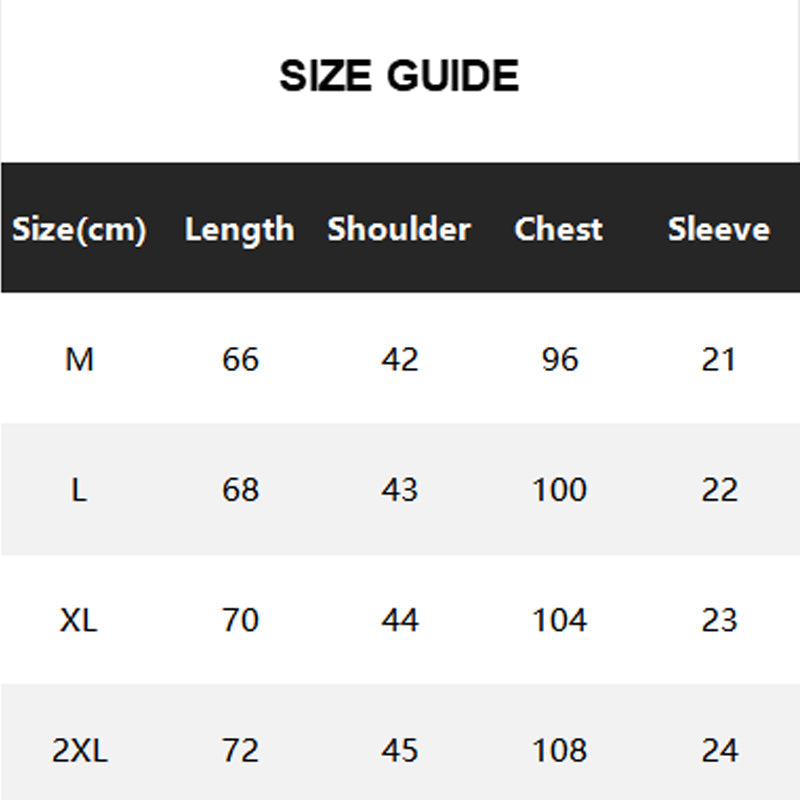This screenshot has width=800, height=800.
Task: Select the shoulder value 44 for XL
Action: (x=400, y=620)
